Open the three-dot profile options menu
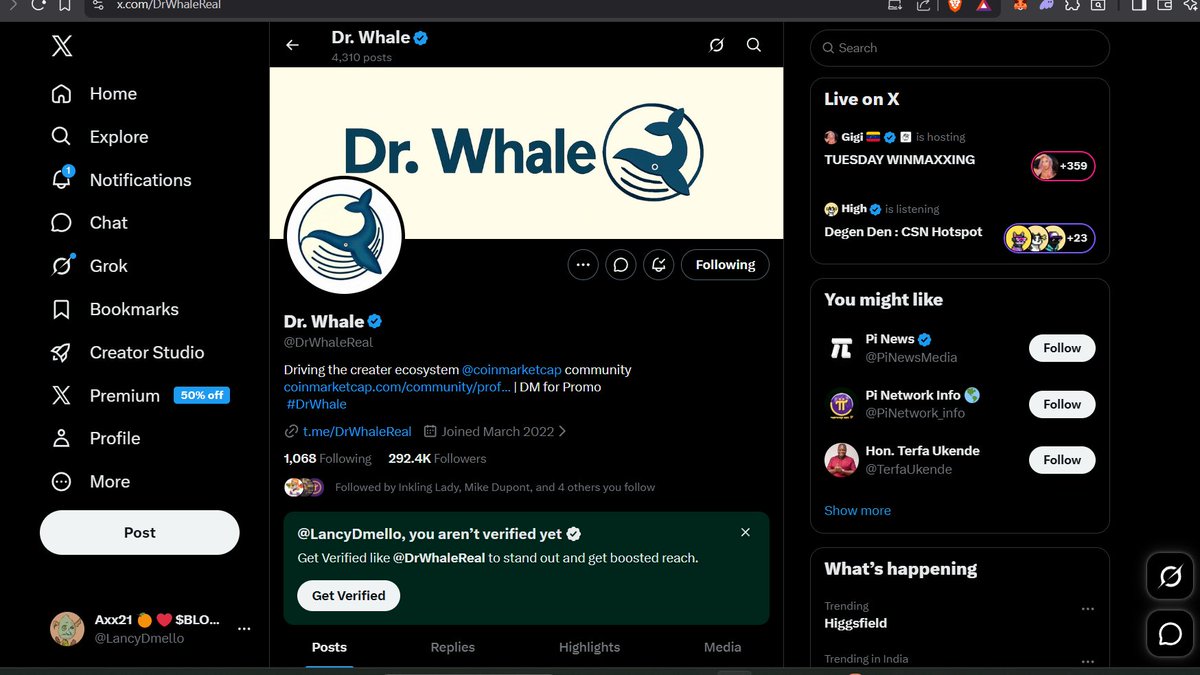Screen dimensions: 1200x675 (583, 265)
